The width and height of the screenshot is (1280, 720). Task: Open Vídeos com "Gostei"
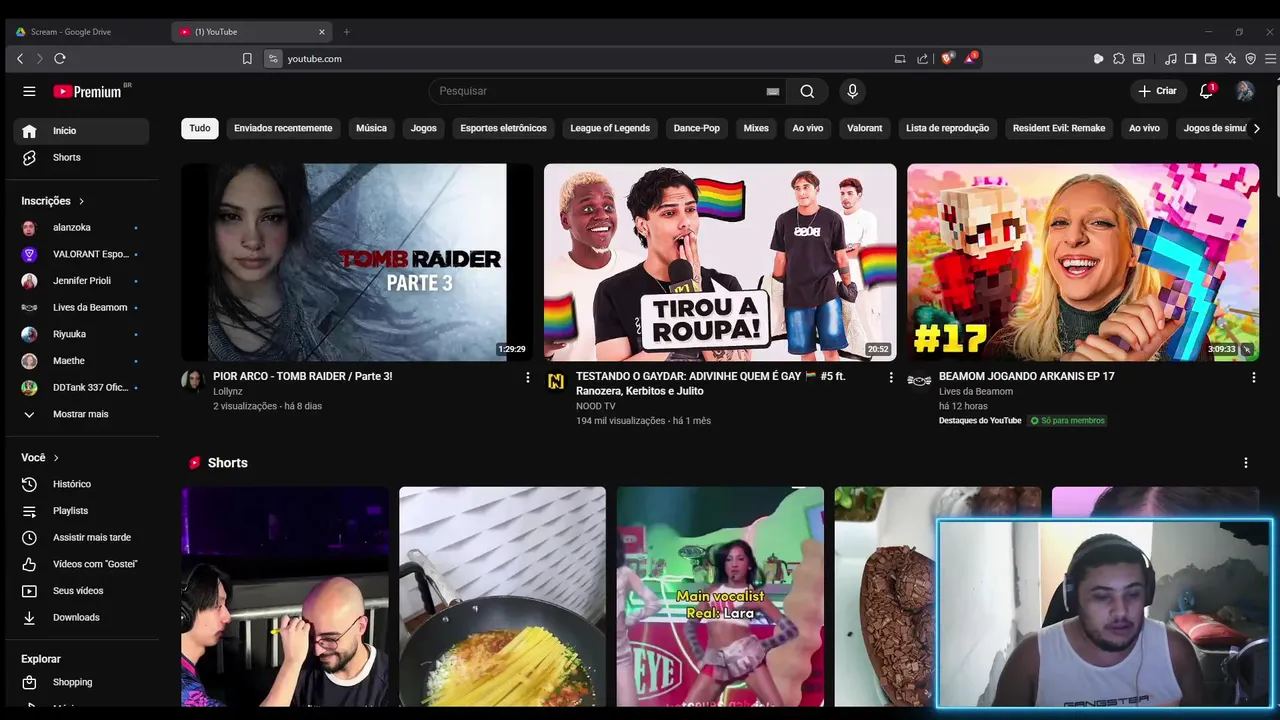click(81, 564)
